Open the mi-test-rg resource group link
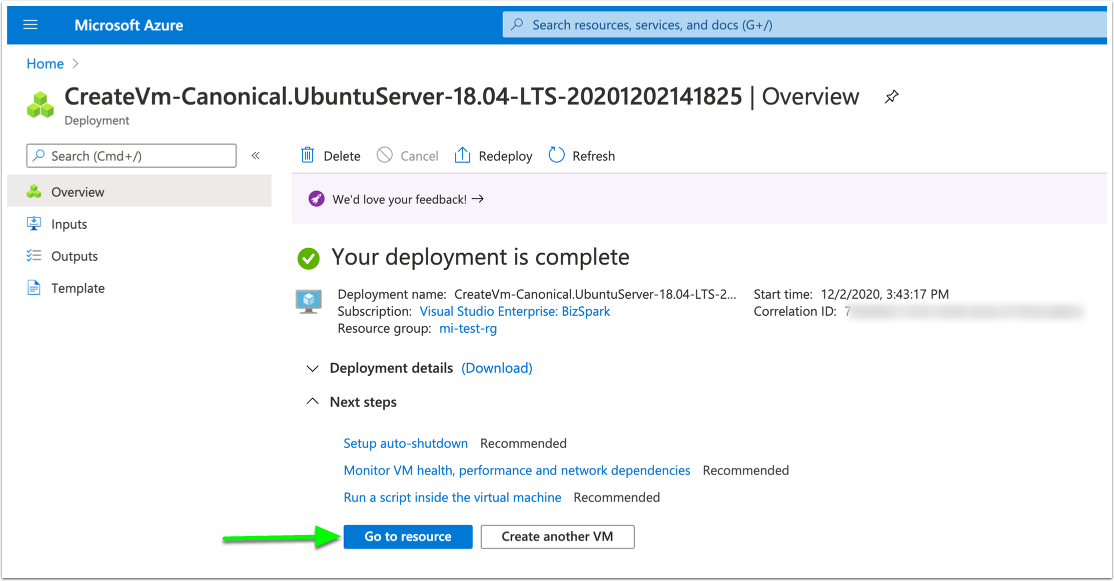 pyautogui.click(x=468, y=329)
